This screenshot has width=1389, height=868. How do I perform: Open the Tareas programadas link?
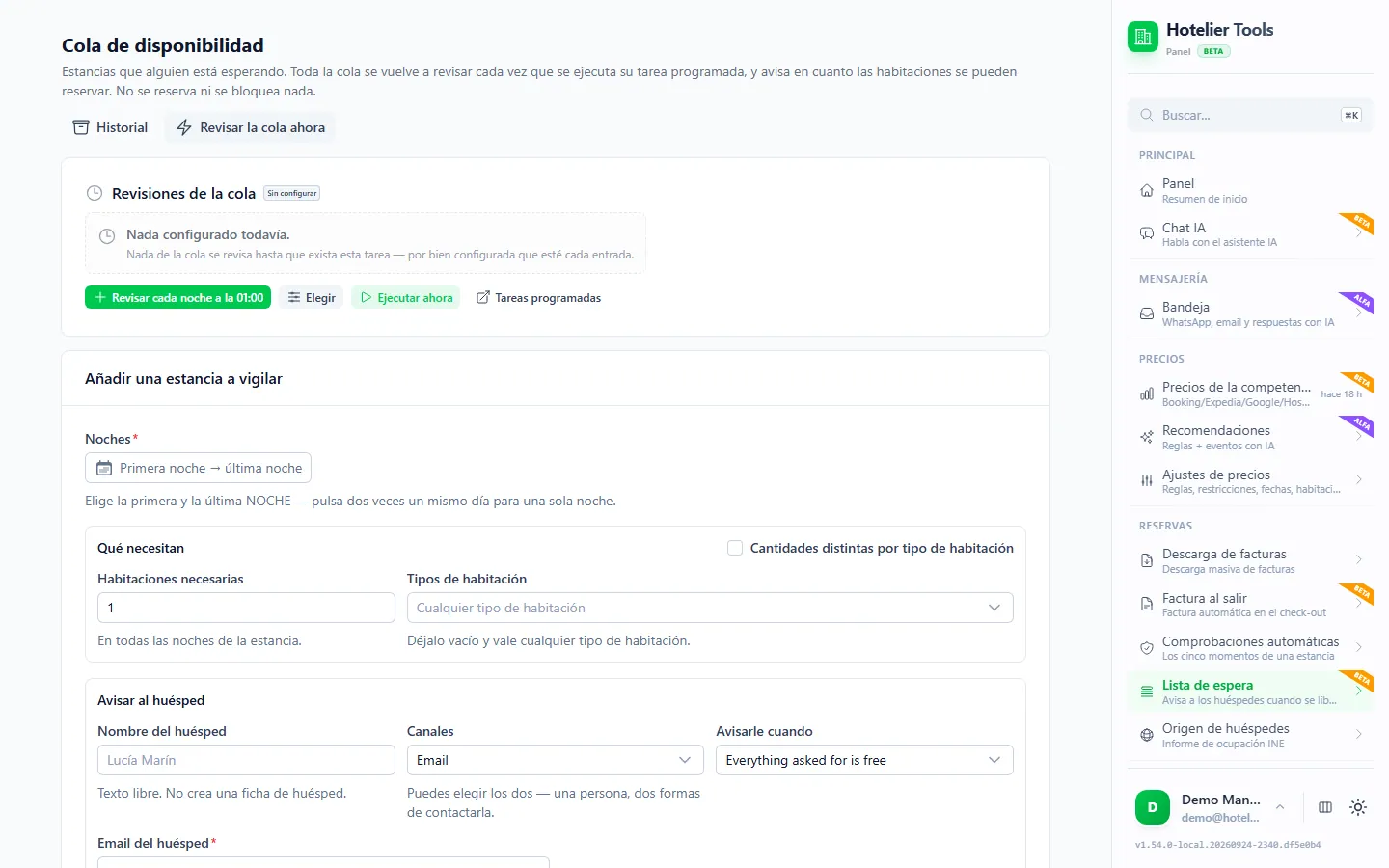coord(538,298)
